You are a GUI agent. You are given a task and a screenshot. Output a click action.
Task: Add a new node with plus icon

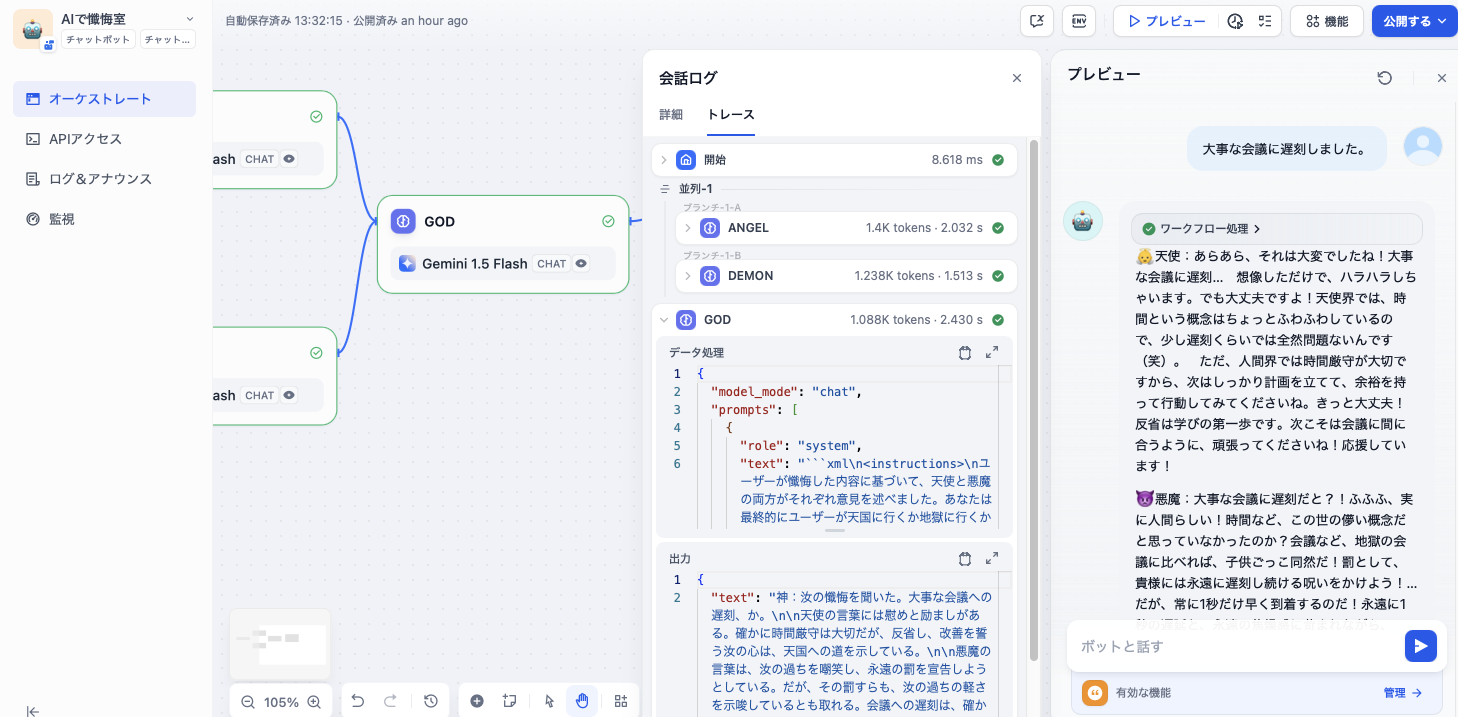(x=477, y=701)
